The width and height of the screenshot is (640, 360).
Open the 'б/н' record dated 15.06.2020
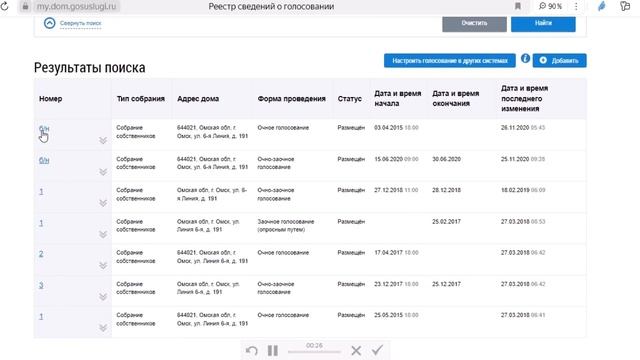44,160
